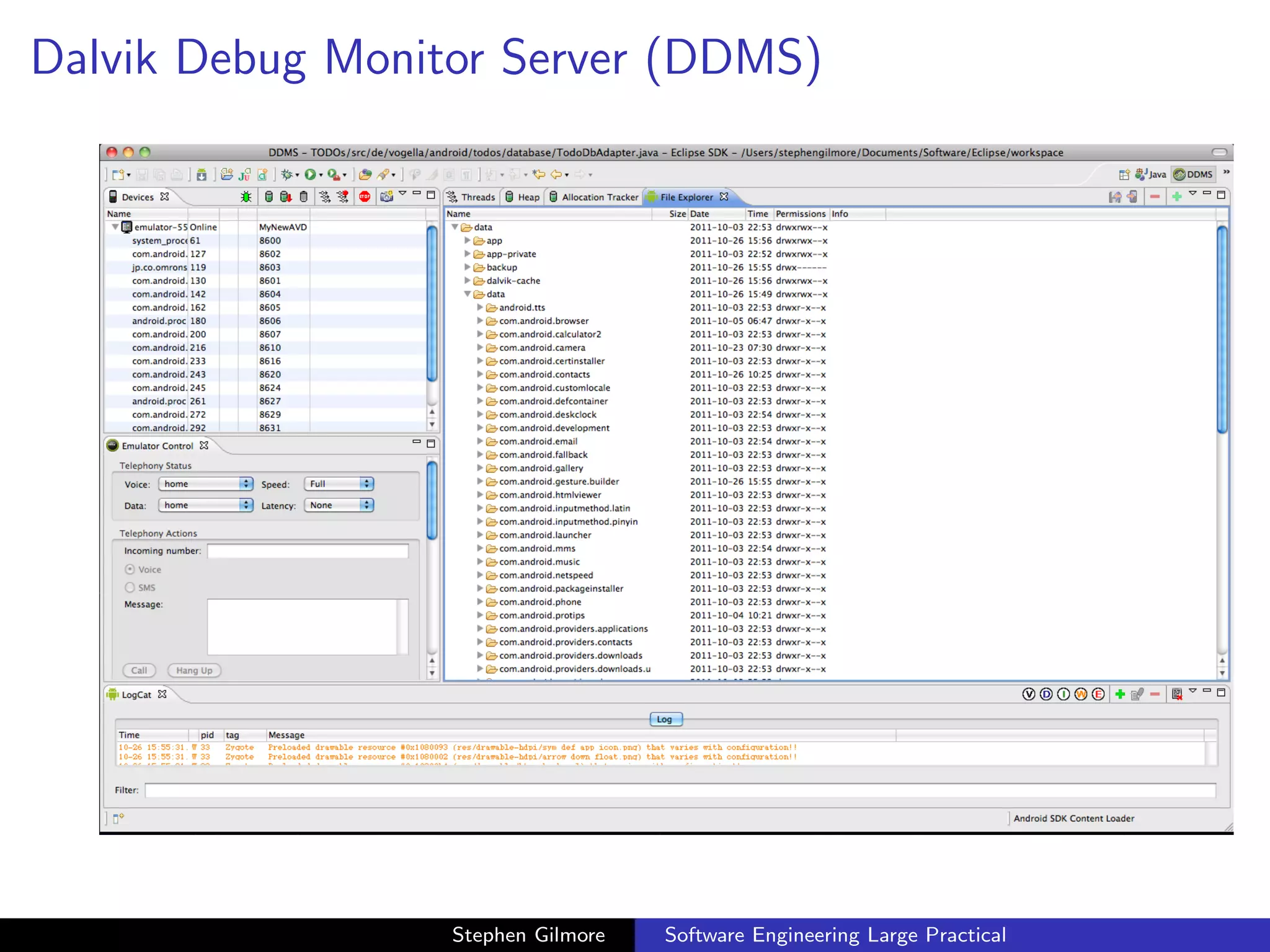Click the Devices panel vertical scrollbar
This screenshot has height=952, width=1270.
point(432,304)
